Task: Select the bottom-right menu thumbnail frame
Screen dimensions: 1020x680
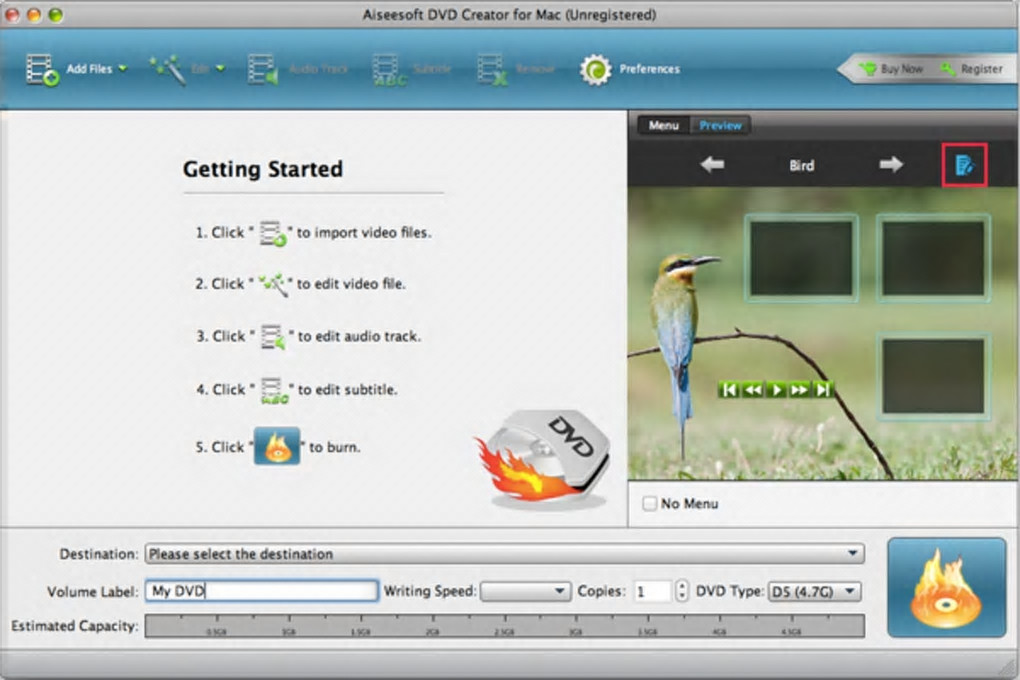Action: tap(933, 376)
